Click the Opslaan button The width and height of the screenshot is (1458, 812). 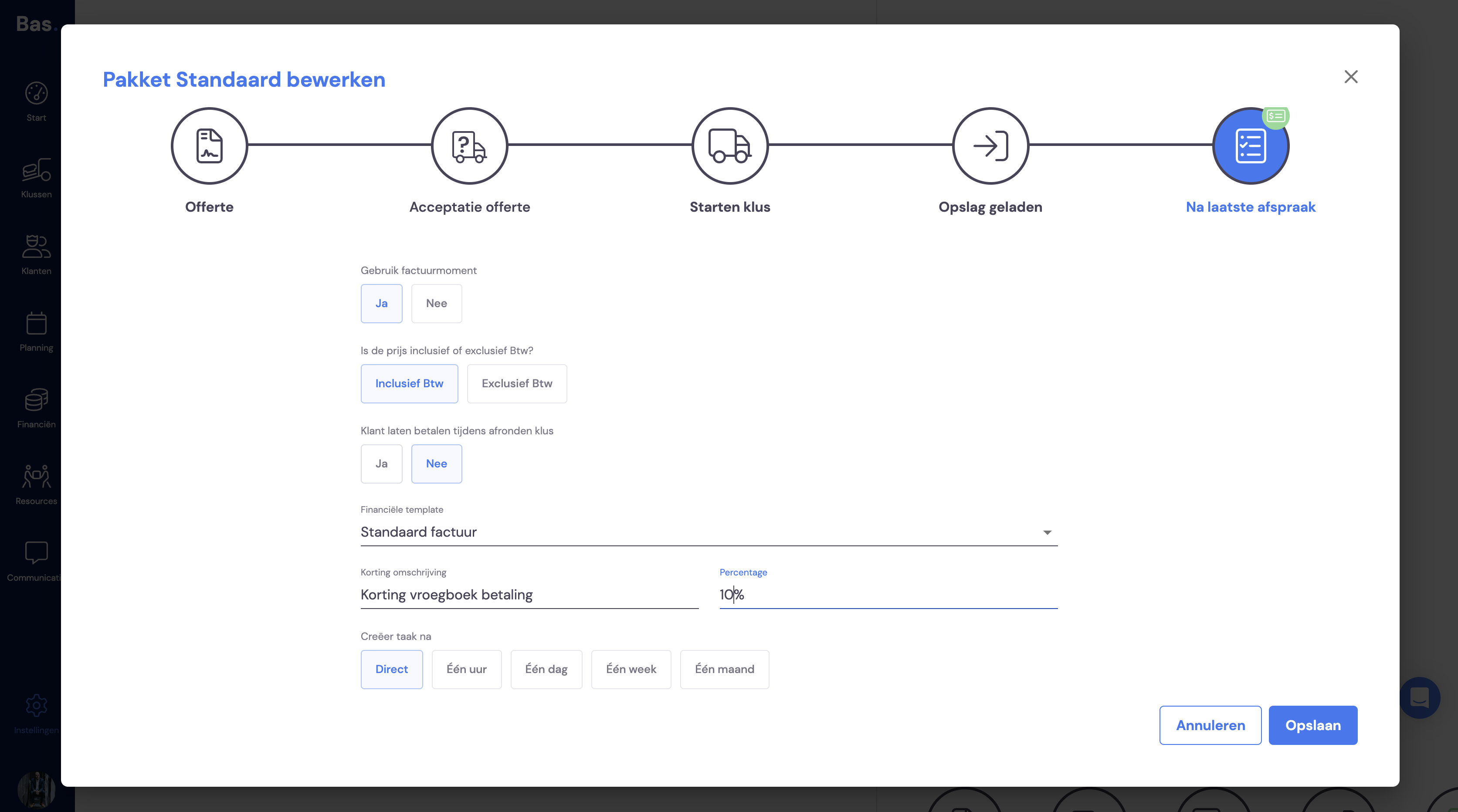click(x=1312, y=725)
